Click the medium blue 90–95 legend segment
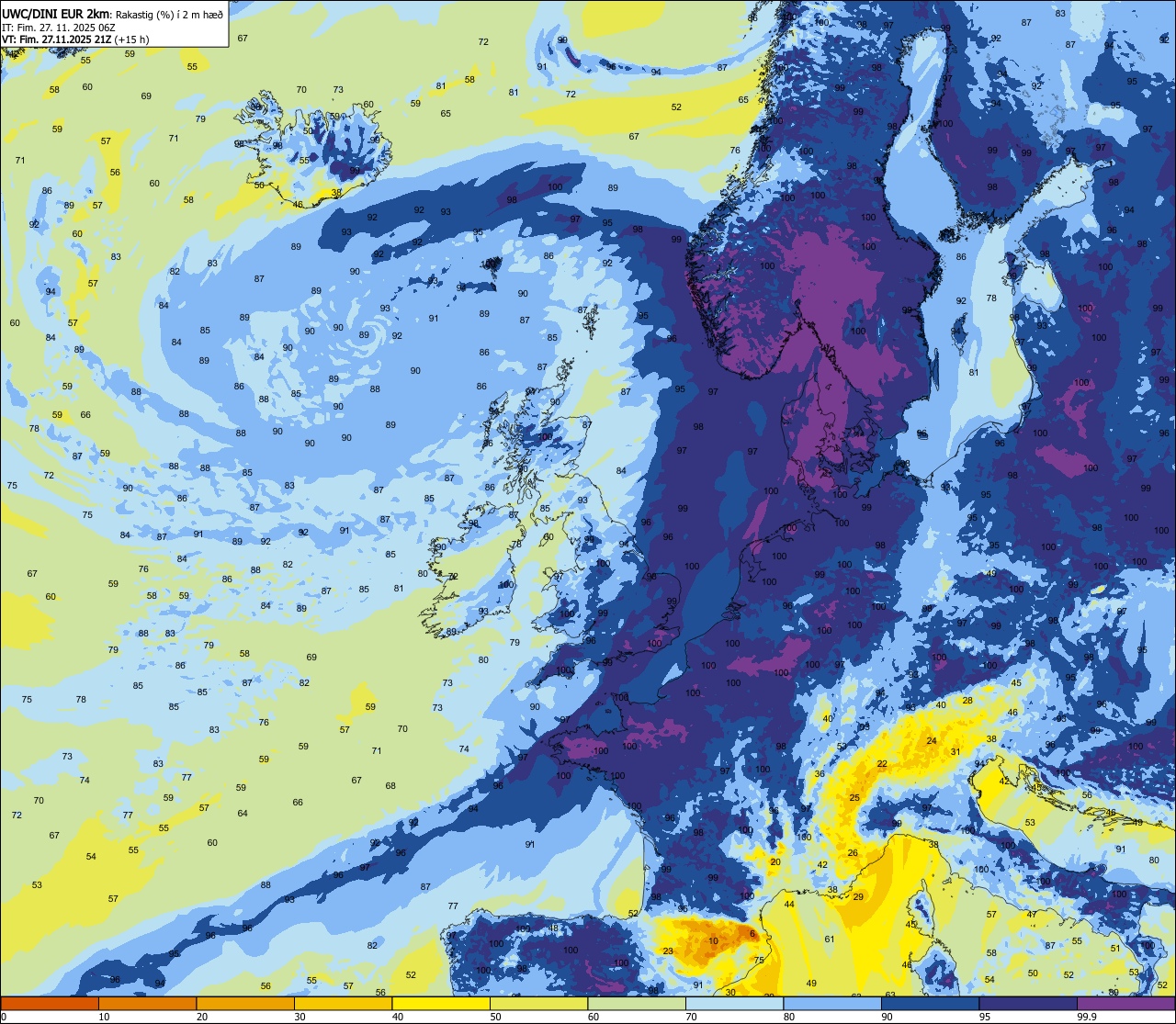The height and width of the screenshot is (1024, 1176). click(931, 1003)
